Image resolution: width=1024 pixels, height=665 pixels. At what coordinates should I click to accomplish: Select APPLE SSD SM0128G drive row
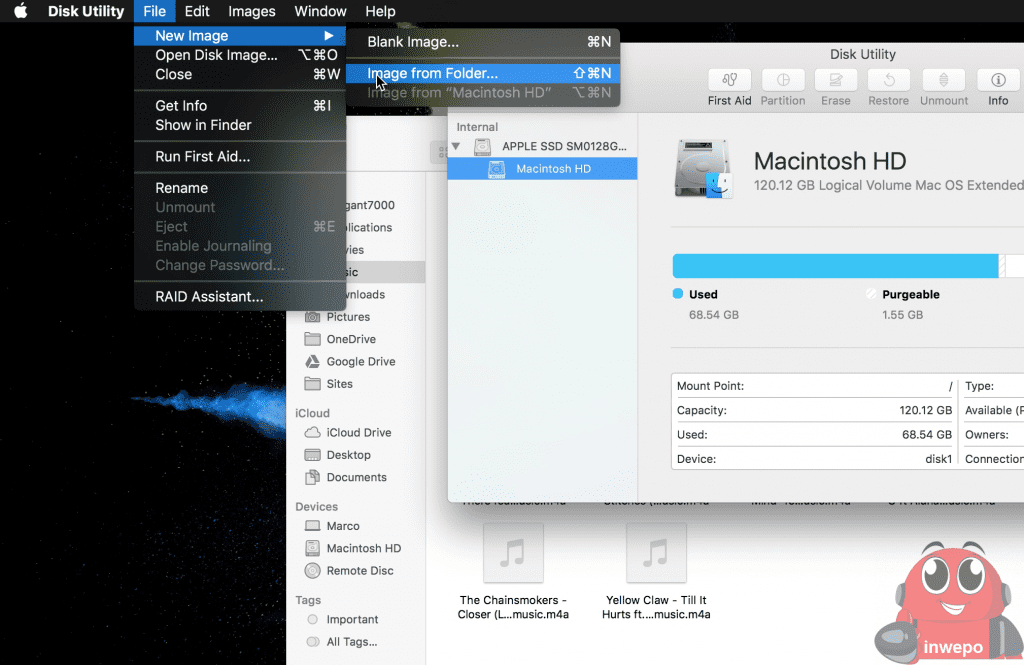point(542,146)
